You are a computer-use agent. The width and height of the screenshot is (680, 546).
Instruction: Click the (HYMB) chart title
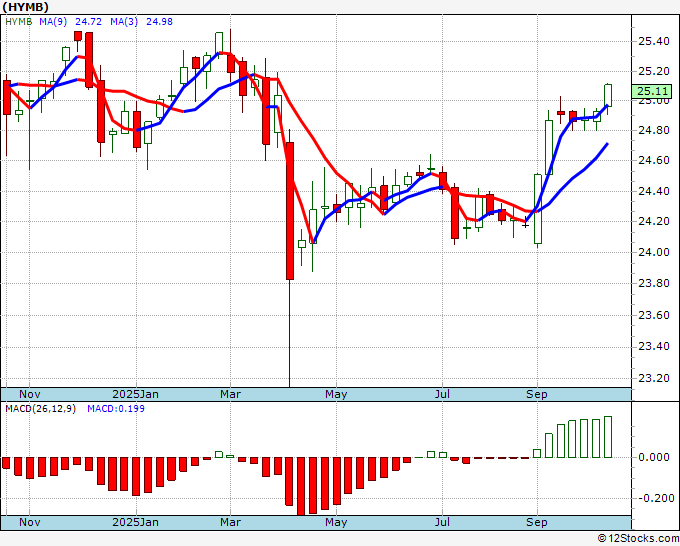[x=26, y=7]
